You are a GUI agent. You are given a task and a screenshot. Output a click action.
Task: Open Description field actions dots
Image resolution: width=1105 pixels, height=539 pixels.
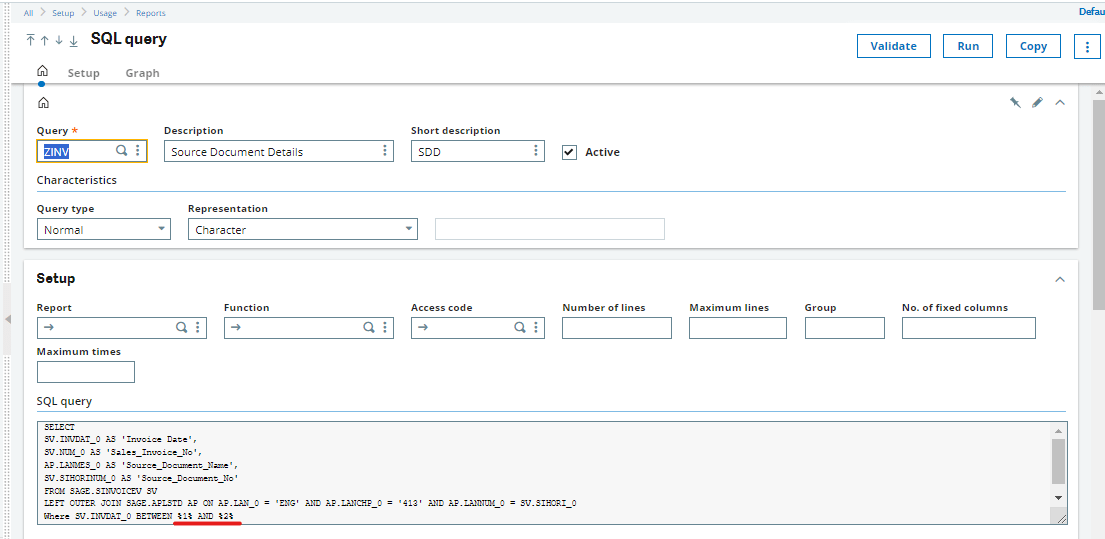[x=385, y=151]
